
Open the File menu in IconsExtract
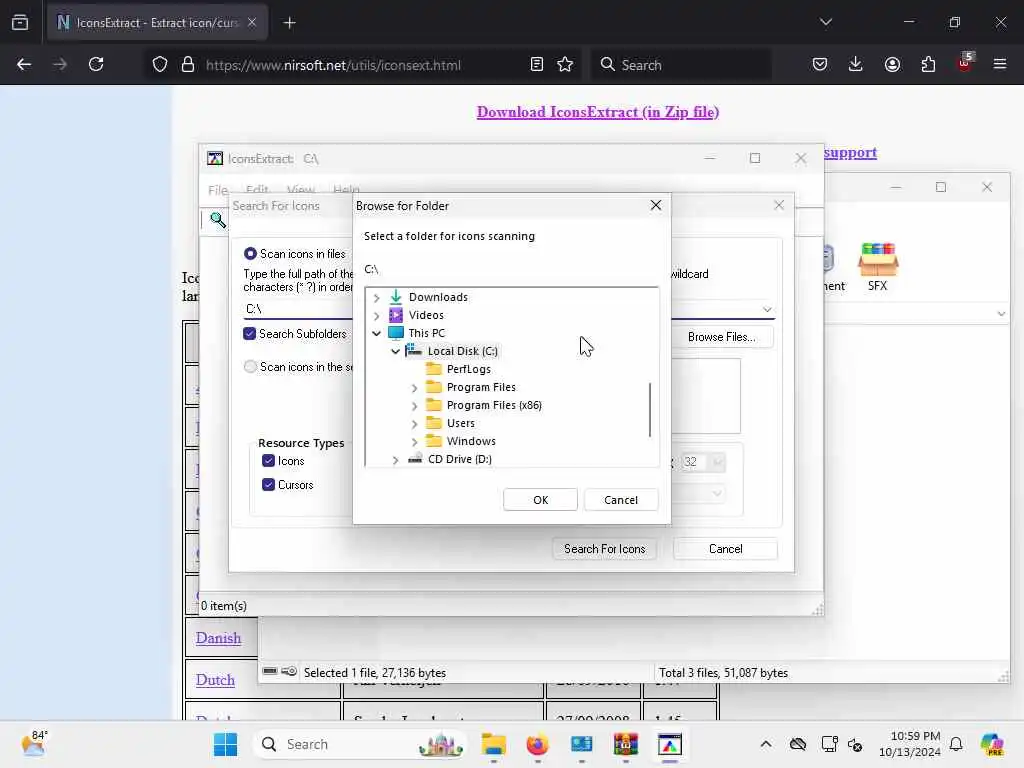[218, 190]
